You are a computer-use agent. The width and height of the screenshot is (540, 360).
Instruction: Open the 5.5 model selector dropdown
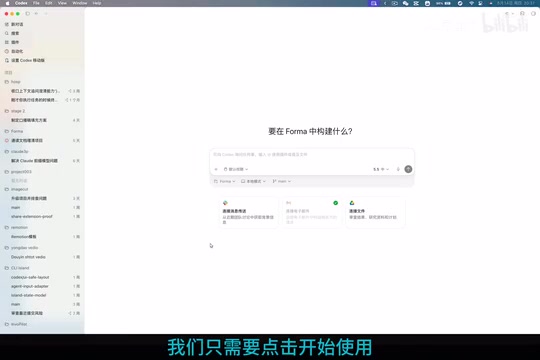pos(381,169)
